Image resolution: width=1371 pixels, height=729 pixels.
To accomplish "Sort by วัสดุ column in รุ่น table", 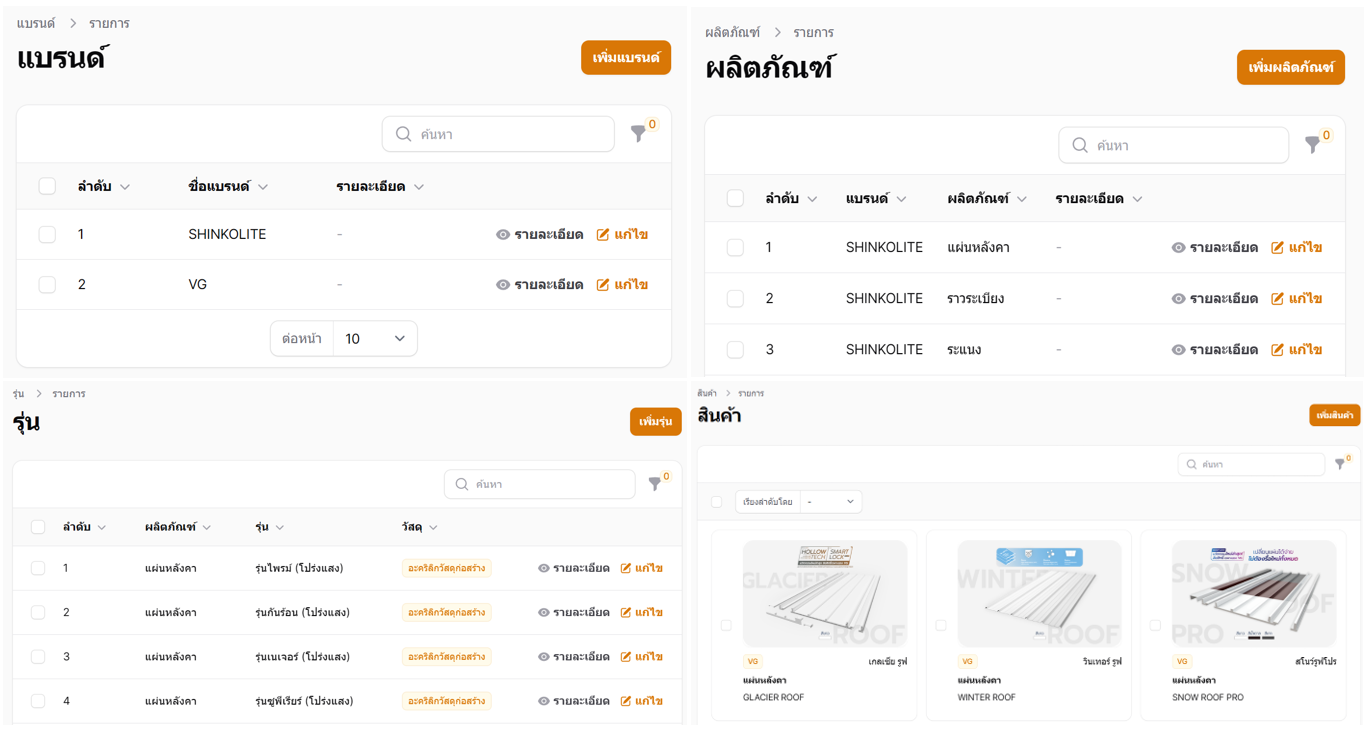I will (x=419, y=527).
